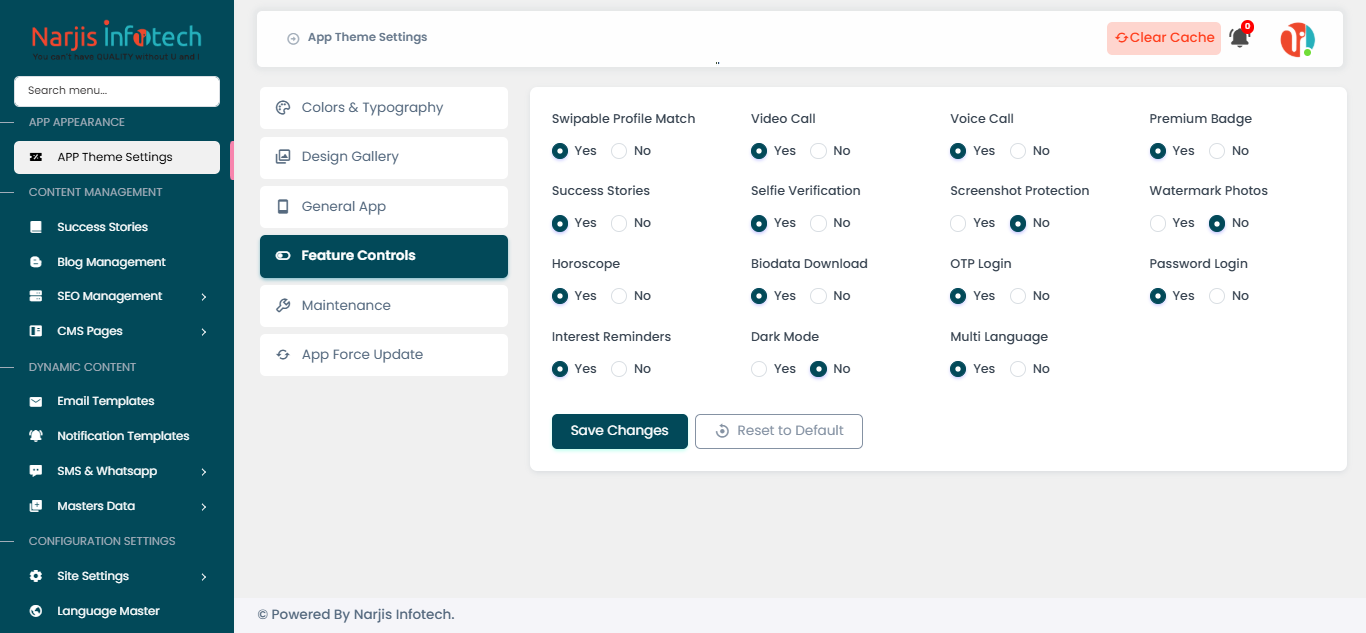
Task: Set OTP Login to No
Action: click(x=1017, y=296)
